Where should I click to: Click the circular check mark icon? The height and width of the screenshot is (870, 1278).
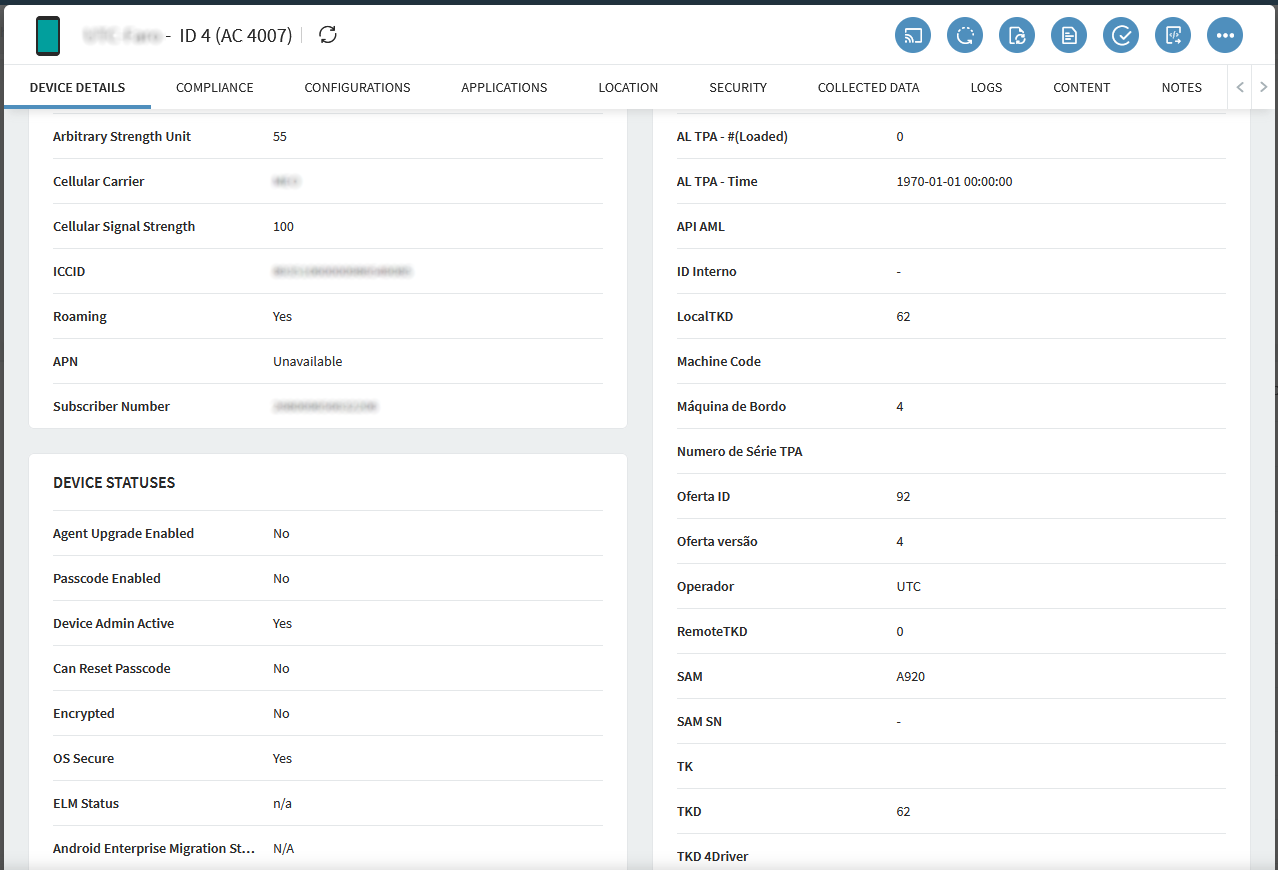click(1120, 36)
